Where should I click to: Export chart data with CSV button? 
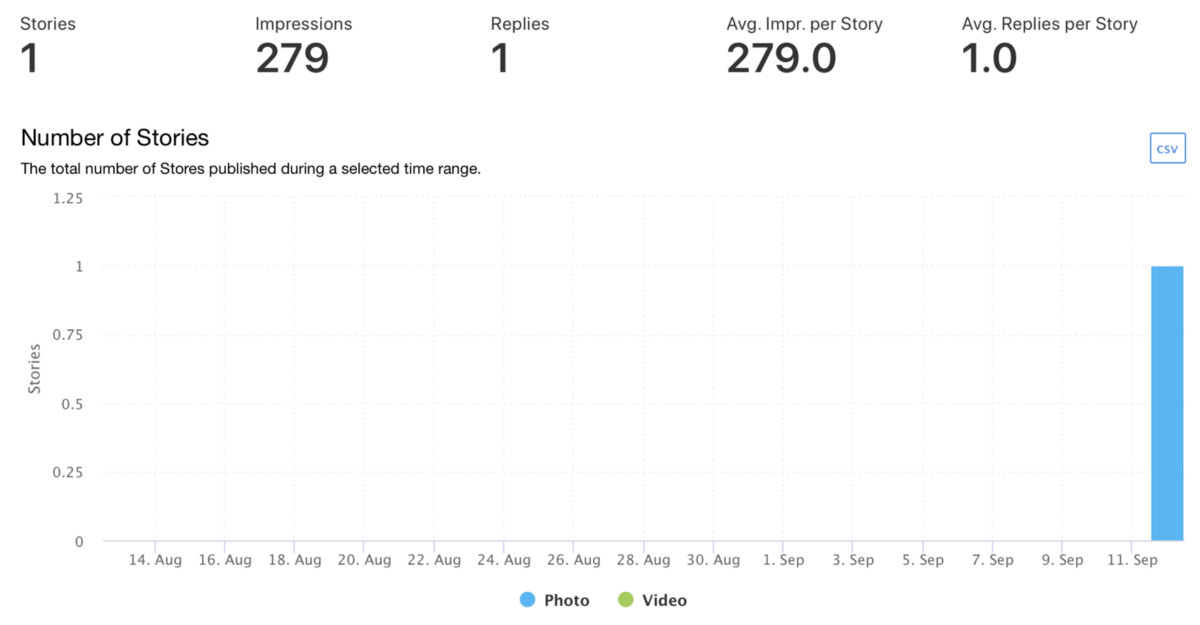[1167, 148]
